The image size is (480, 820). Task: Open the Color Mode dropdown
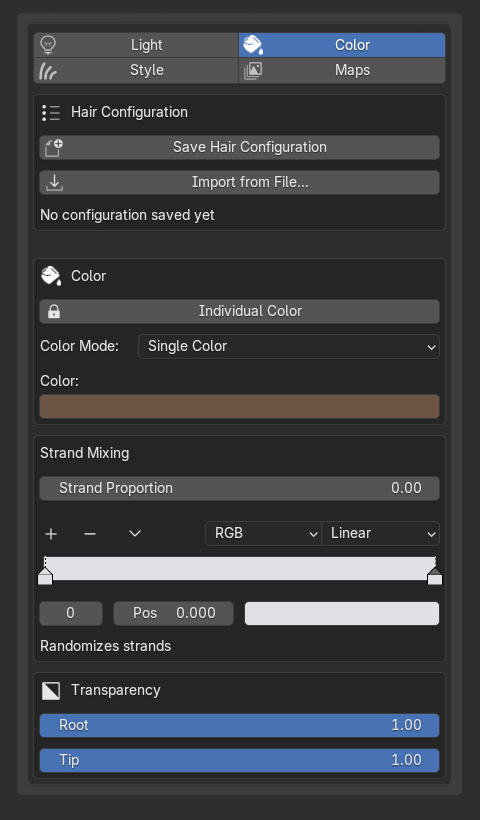tap(289, 346)
